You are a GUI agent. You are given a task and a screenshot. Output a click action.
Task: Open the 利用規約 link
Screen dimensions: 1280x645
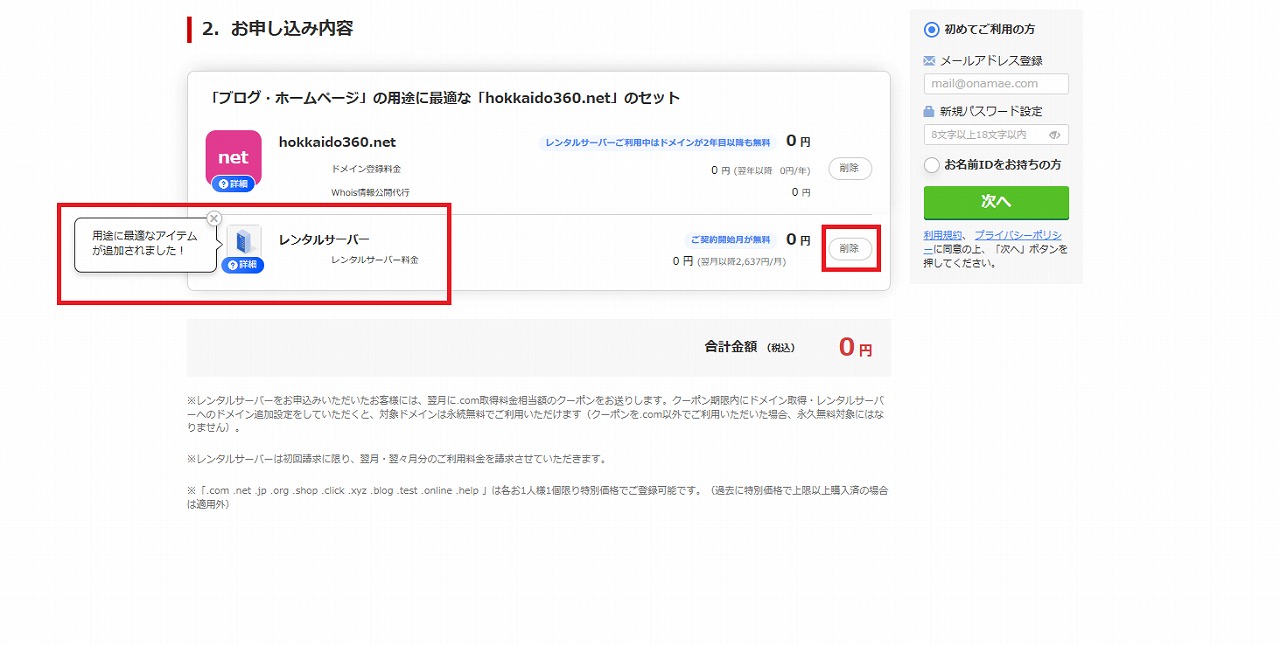(x=944, y=235)
